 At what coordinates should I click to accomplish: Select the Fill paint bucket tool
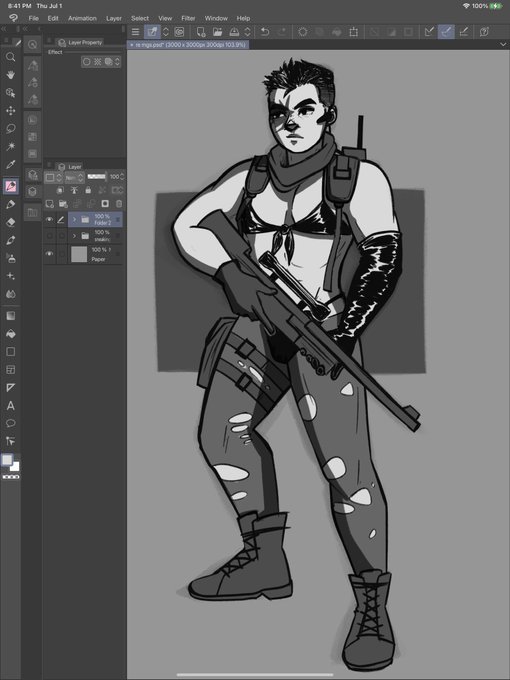(x=10, y=333)
